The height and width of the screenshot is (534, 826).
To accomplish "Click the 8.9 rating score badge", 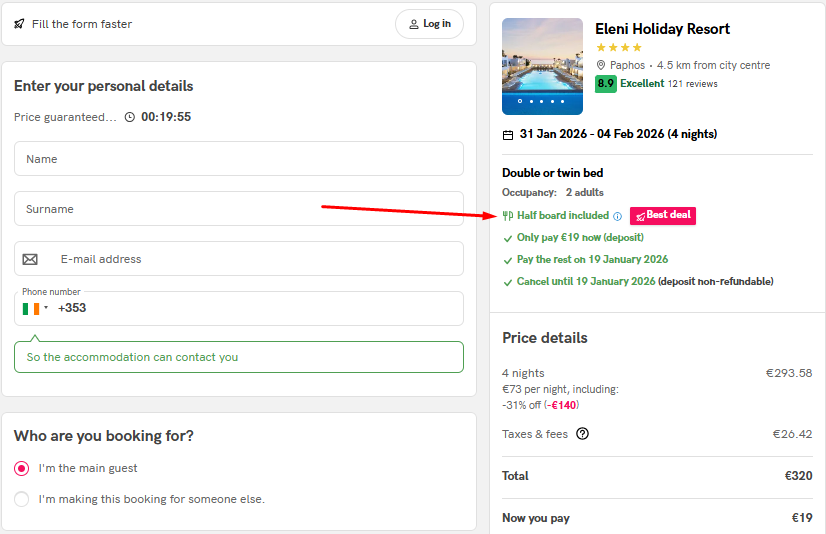I will [606, 84].
